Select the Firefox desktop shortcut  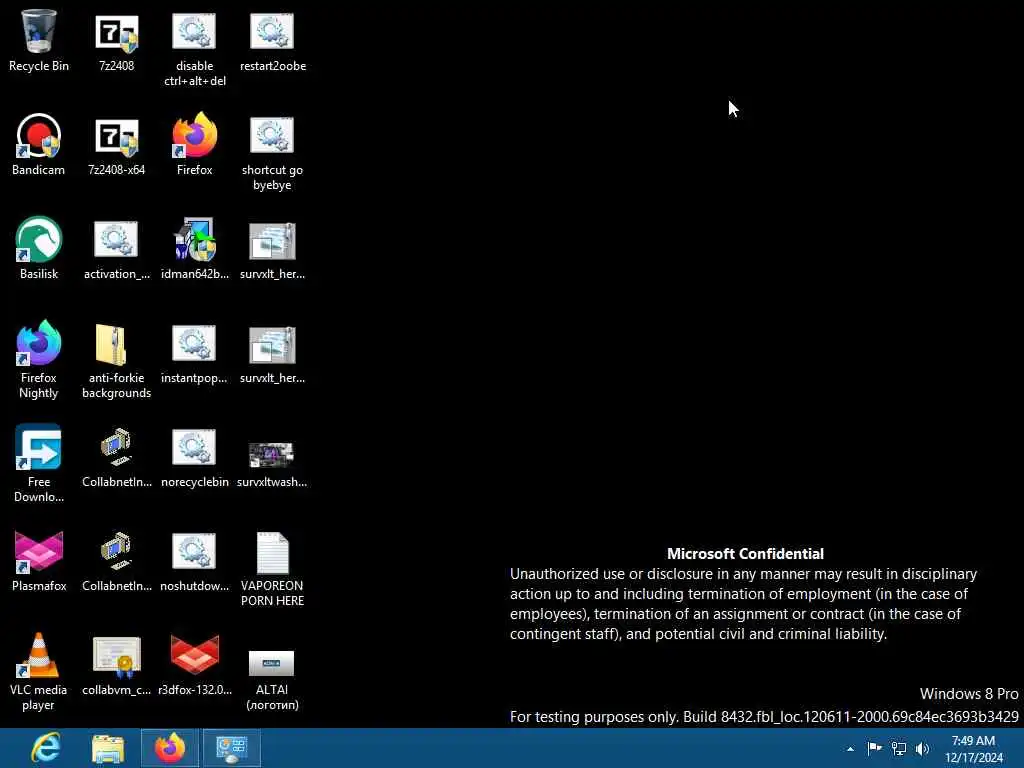click(195, 144)
